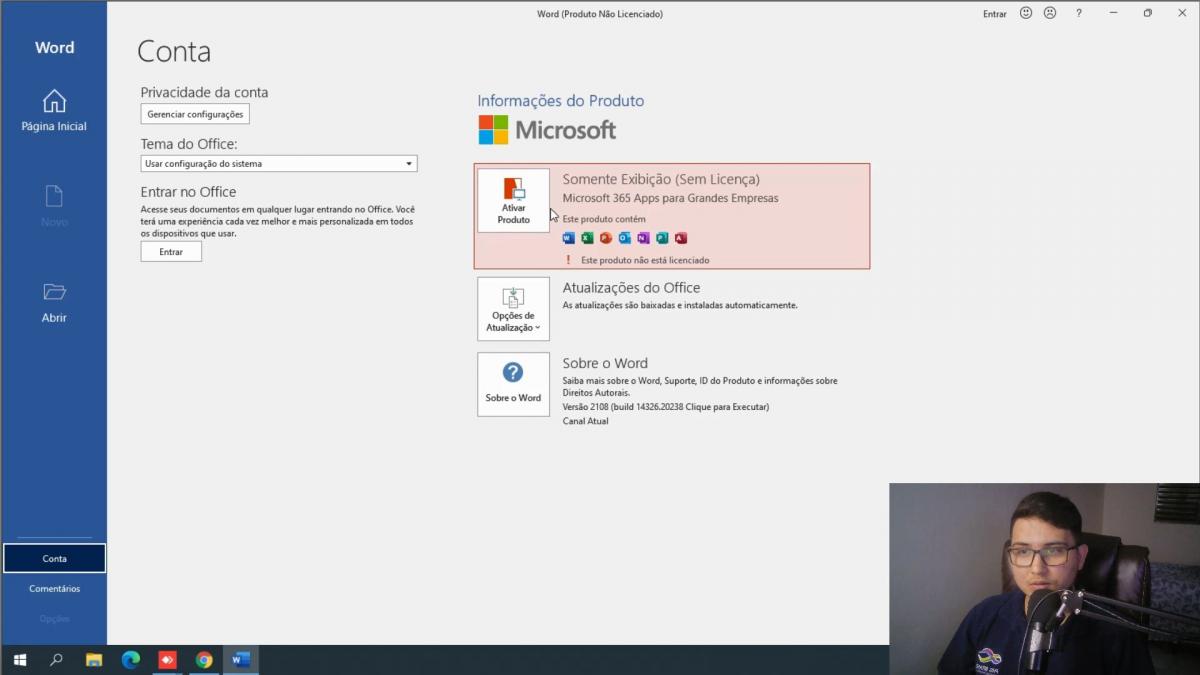Open the Página Inicial home tab
1200x675 pixels.
pos(54,111)
